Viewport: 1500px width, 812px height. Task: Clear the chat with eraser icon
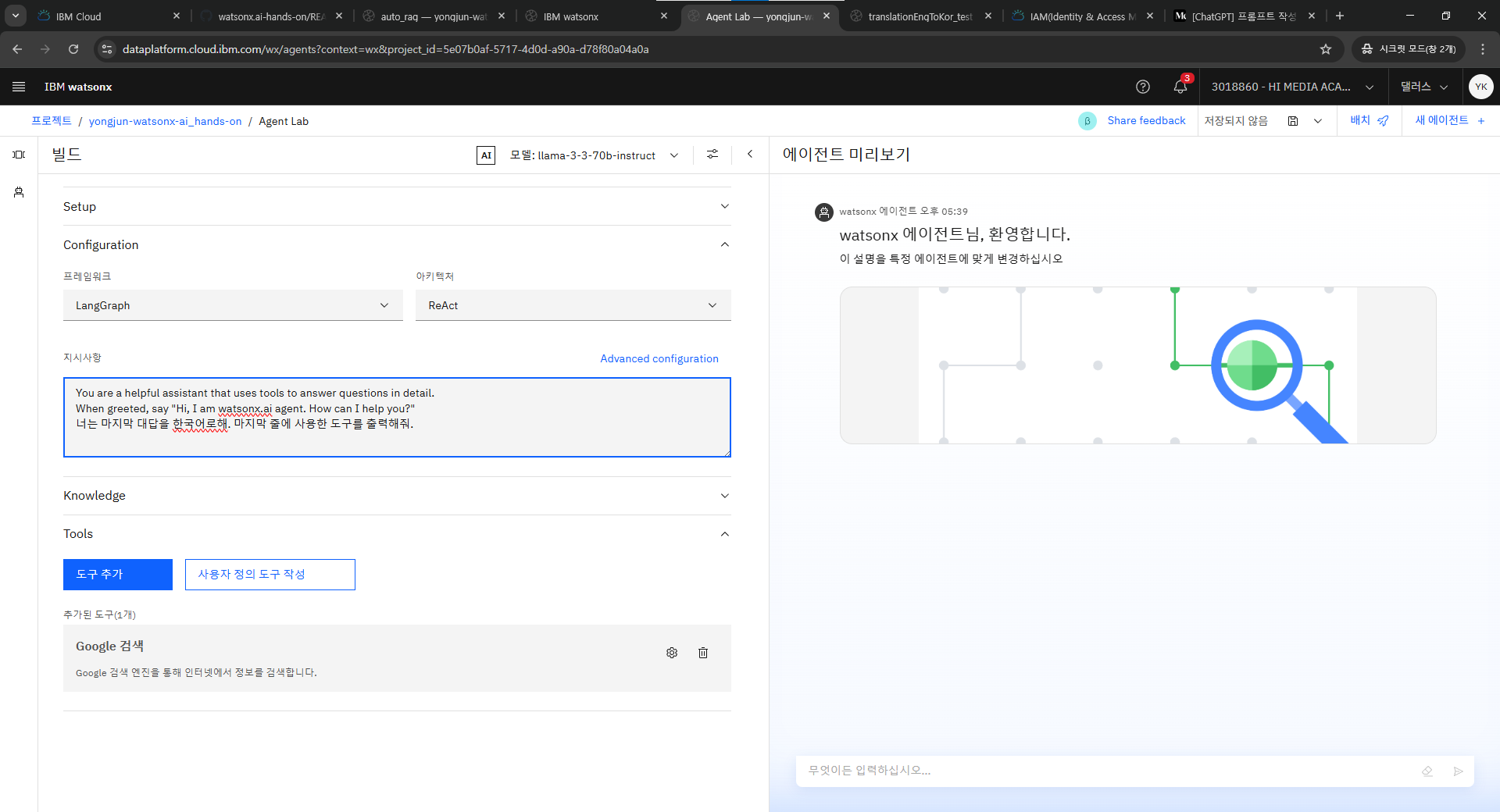click(x=1427, y=771)
